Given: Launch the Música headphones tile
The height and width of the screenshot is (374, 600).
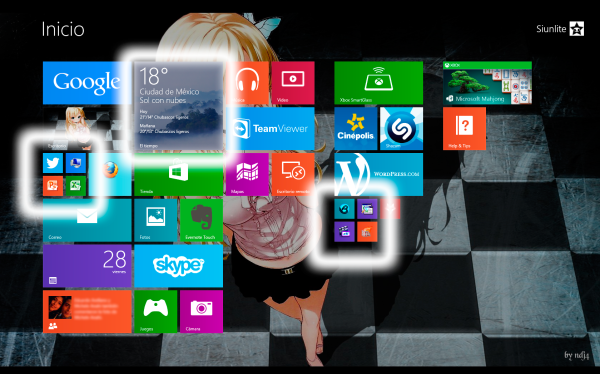Looking at the screenshot, I should pyautogui.click(x=247, y=83).
